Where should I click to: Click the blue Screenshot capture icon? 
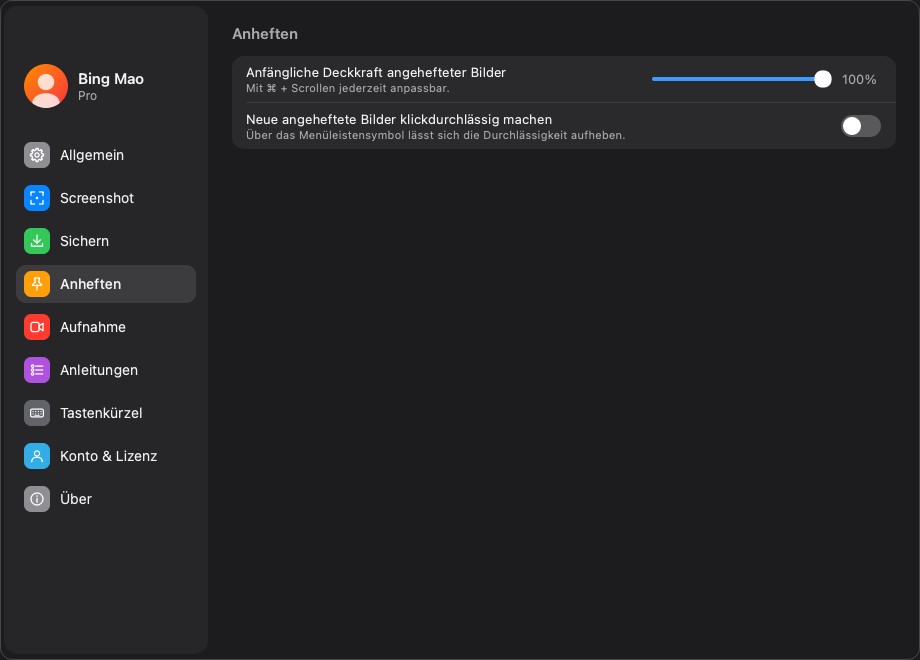coord(37,198)
